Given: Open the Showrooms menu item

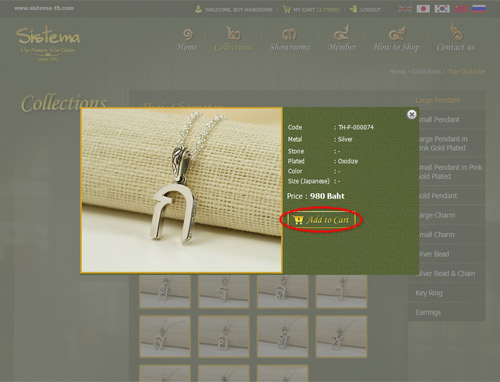Looking at the screenshot, I should pyautogui.click(x=290, y=40).
